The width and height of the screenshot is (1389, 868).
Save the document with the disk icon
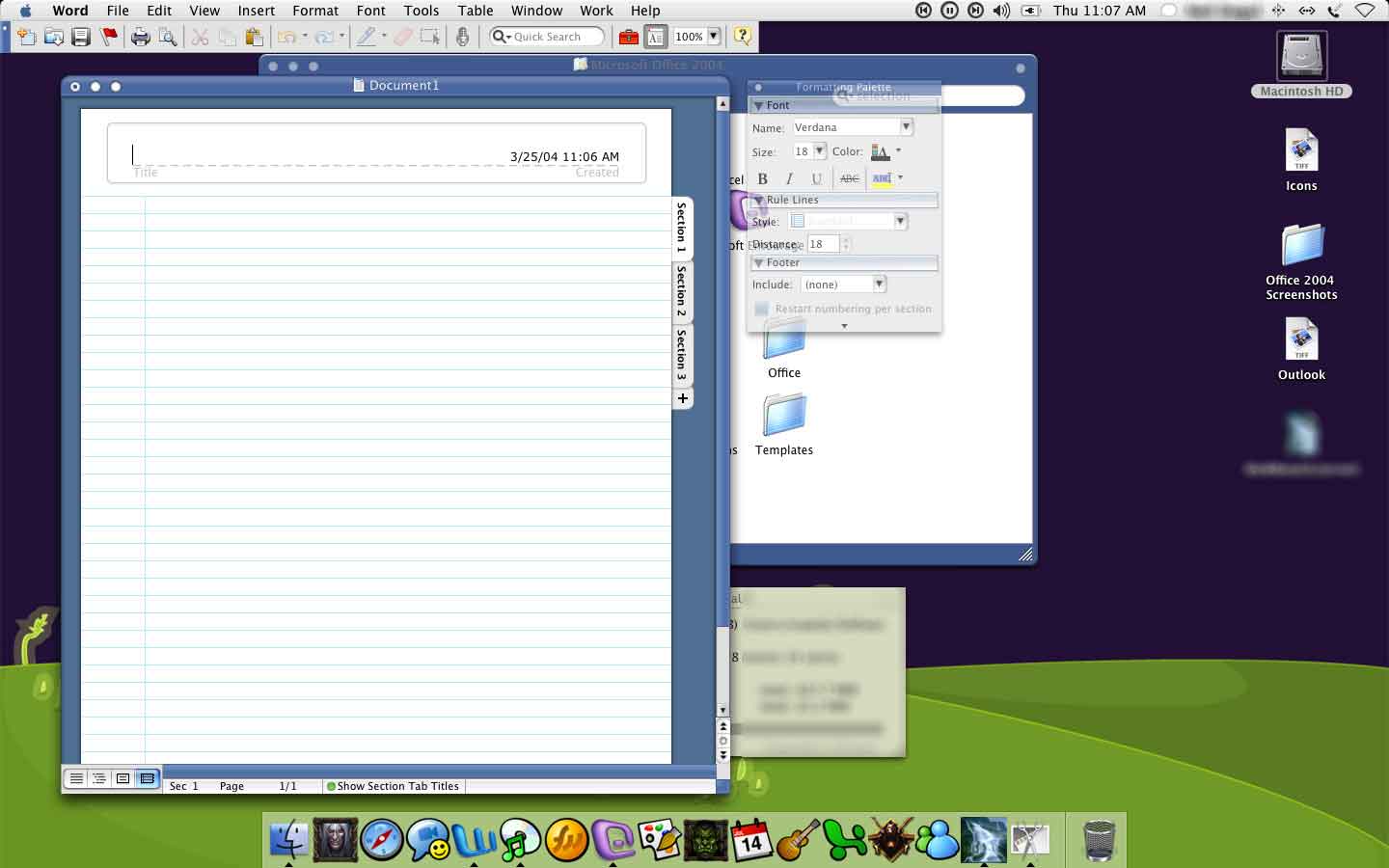click(x=81, y=37)
